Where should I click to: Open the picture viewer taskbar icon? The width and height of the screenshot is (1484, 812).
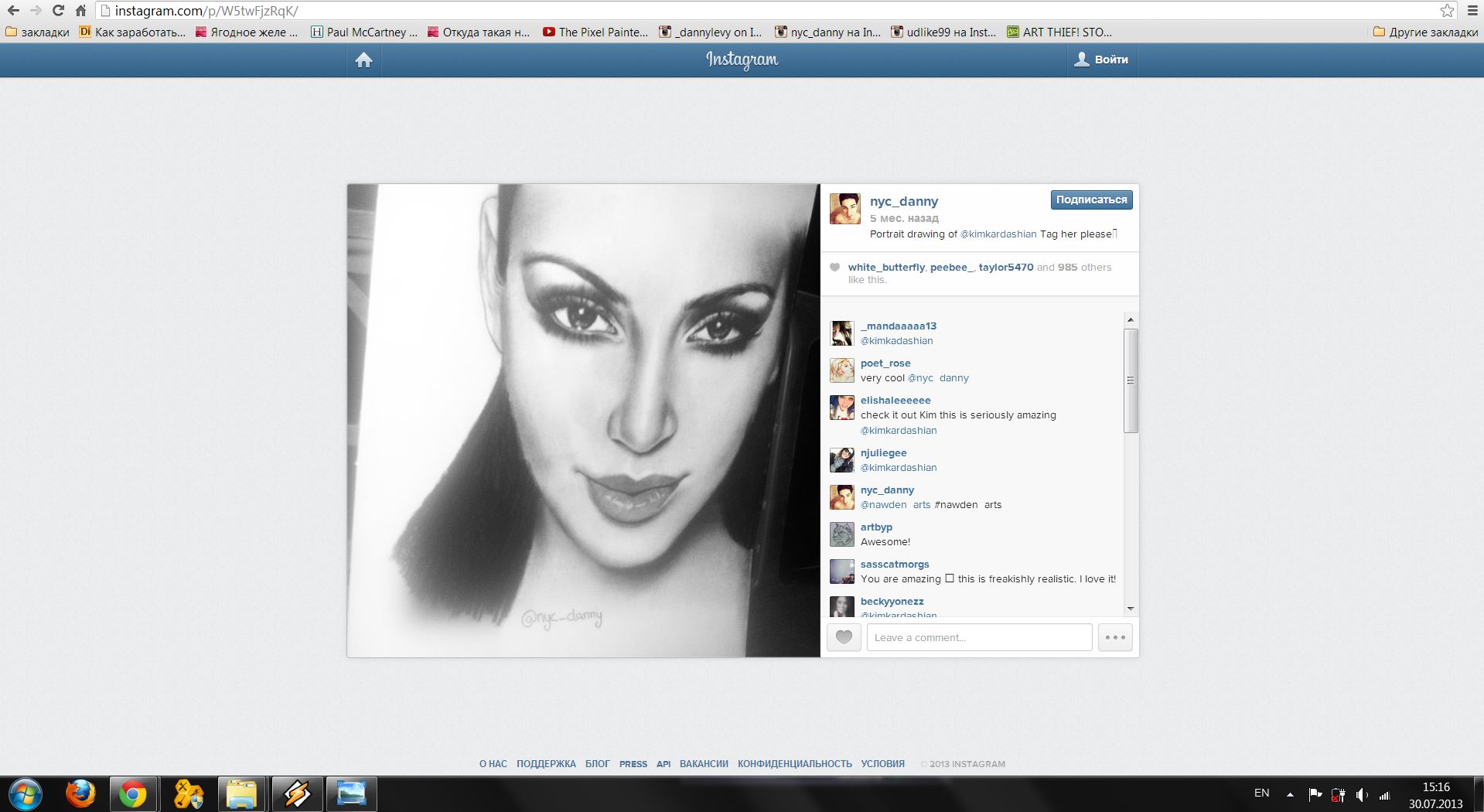350,794
